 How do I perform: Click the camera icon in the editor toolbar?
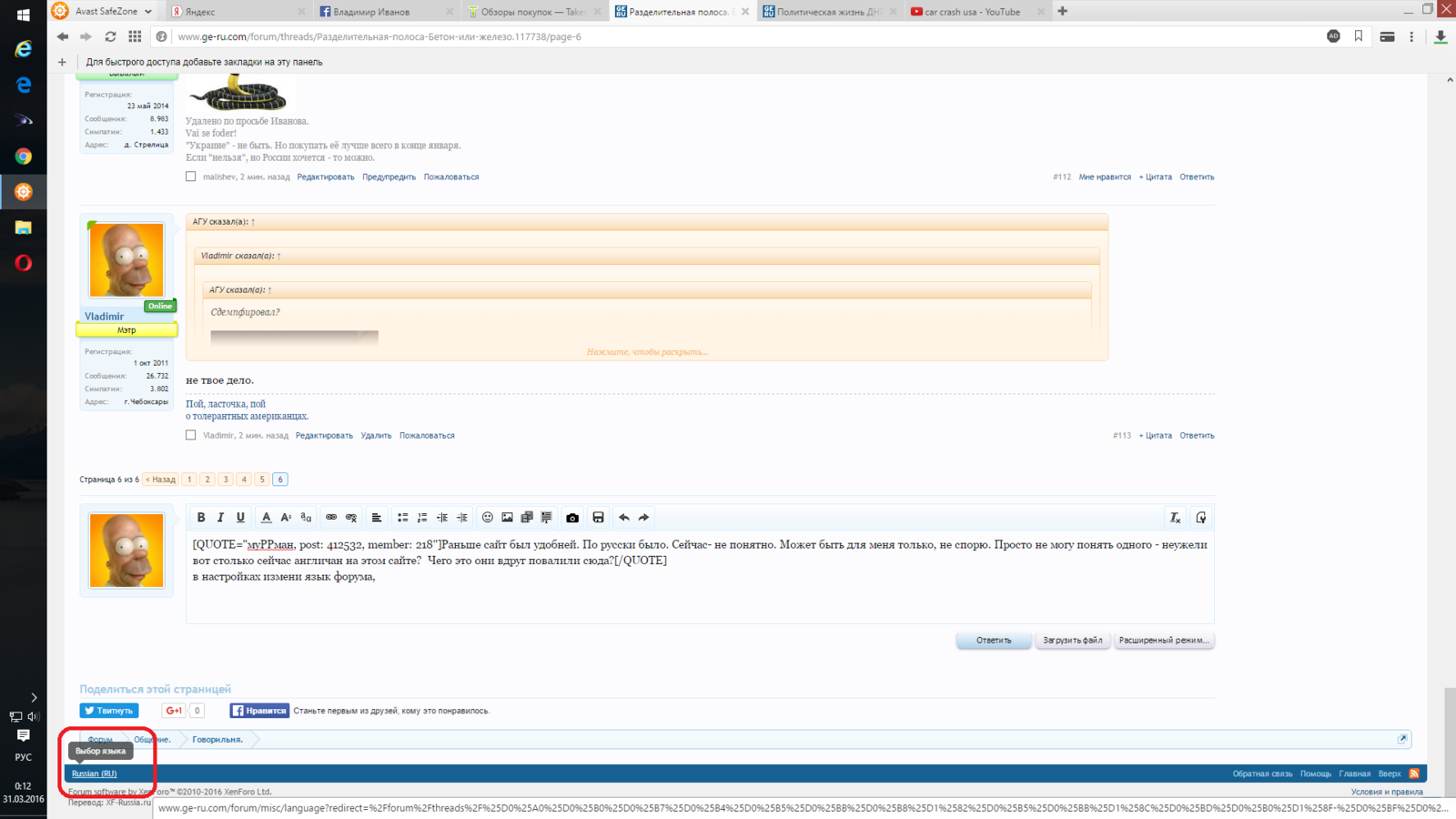click(x=572, y=518)
